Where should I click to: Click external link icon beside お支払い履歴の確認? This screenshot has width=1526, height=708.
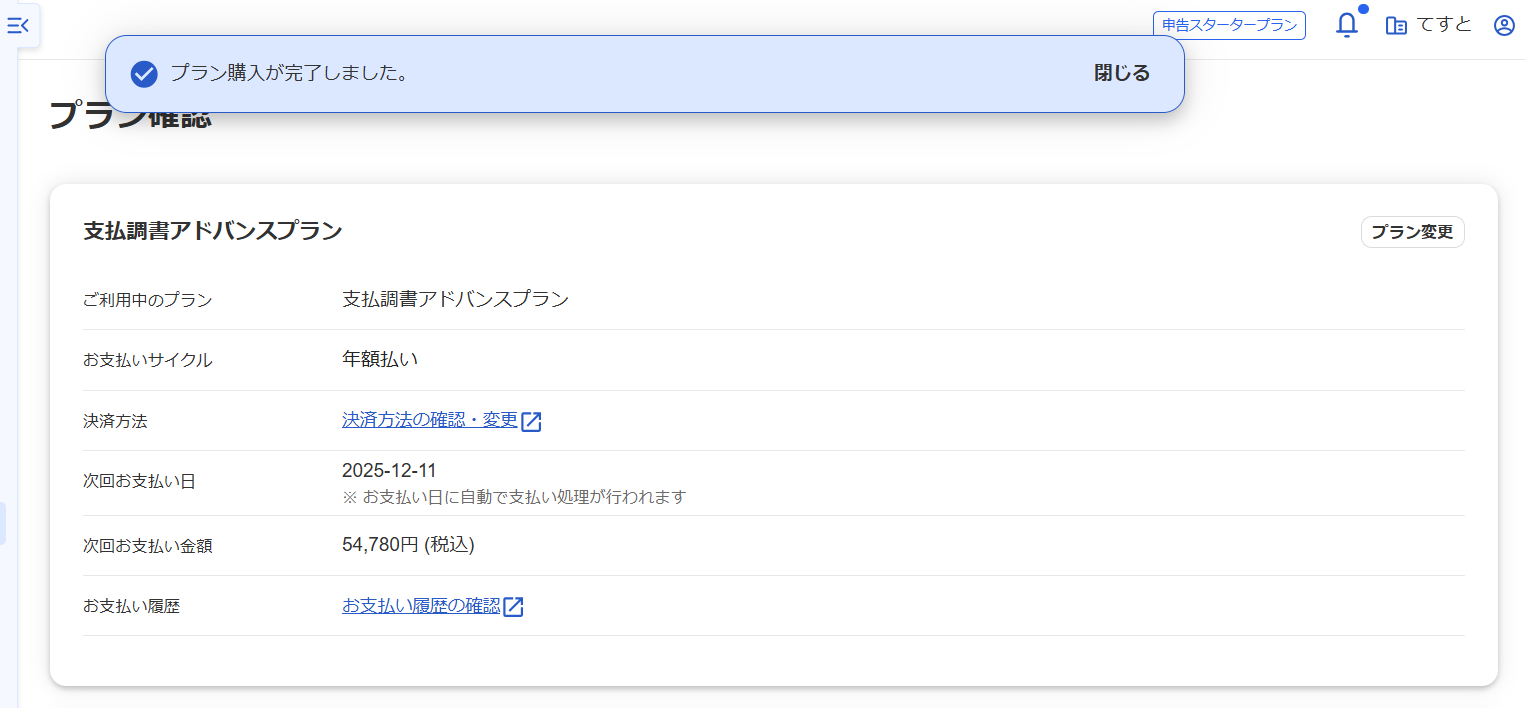tap(514, 607)
